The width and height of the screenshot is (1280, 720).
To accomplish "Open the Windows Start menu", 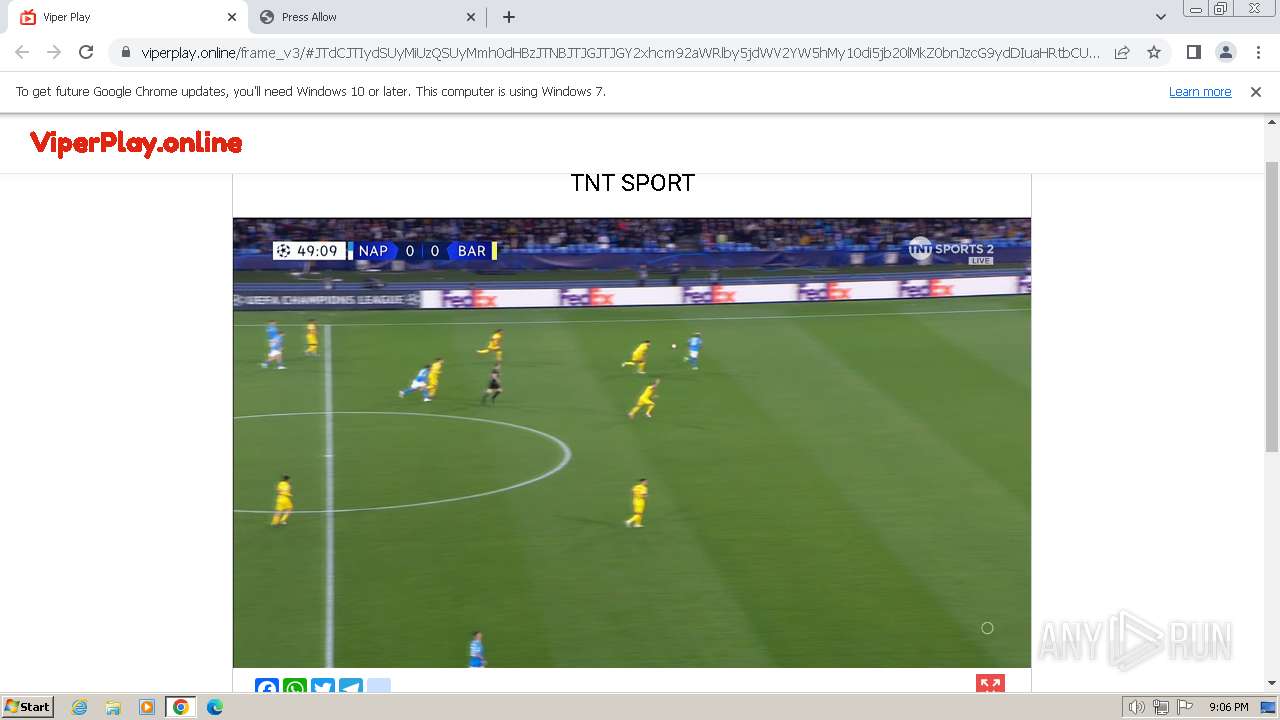I will (x=28, y=707).
